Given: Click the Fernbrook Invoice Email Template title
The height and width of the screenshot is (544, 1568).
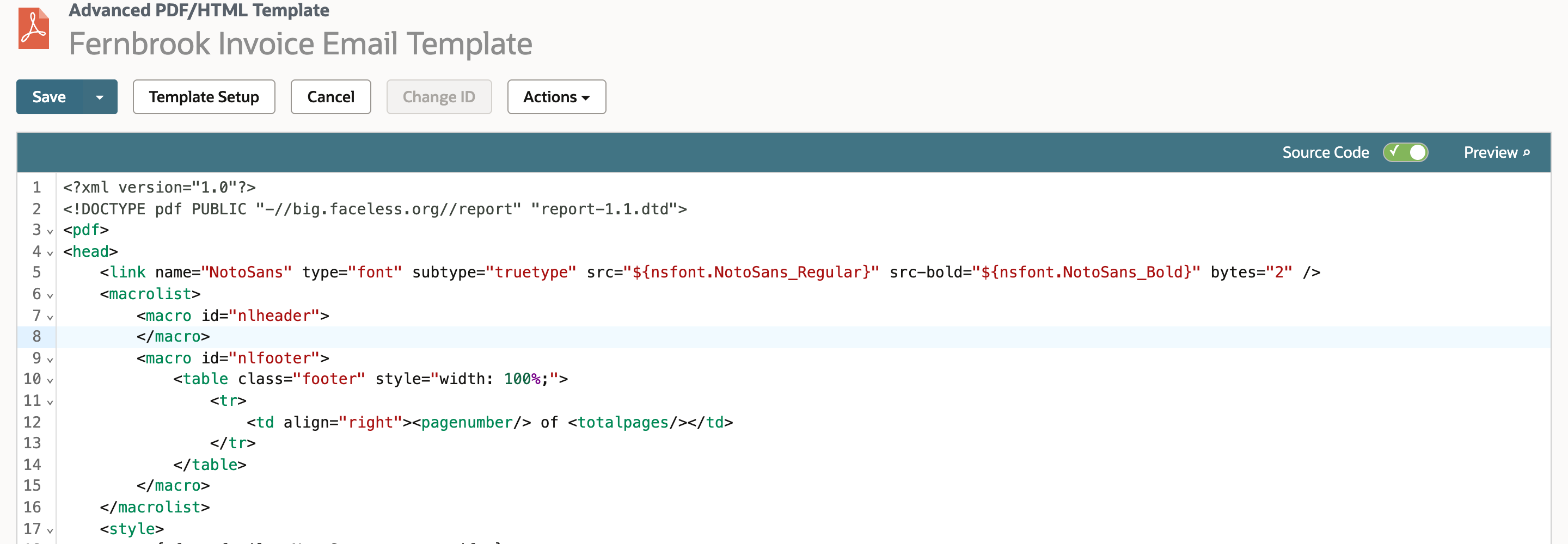Looking at the screenshot, I should click(300, 44).
